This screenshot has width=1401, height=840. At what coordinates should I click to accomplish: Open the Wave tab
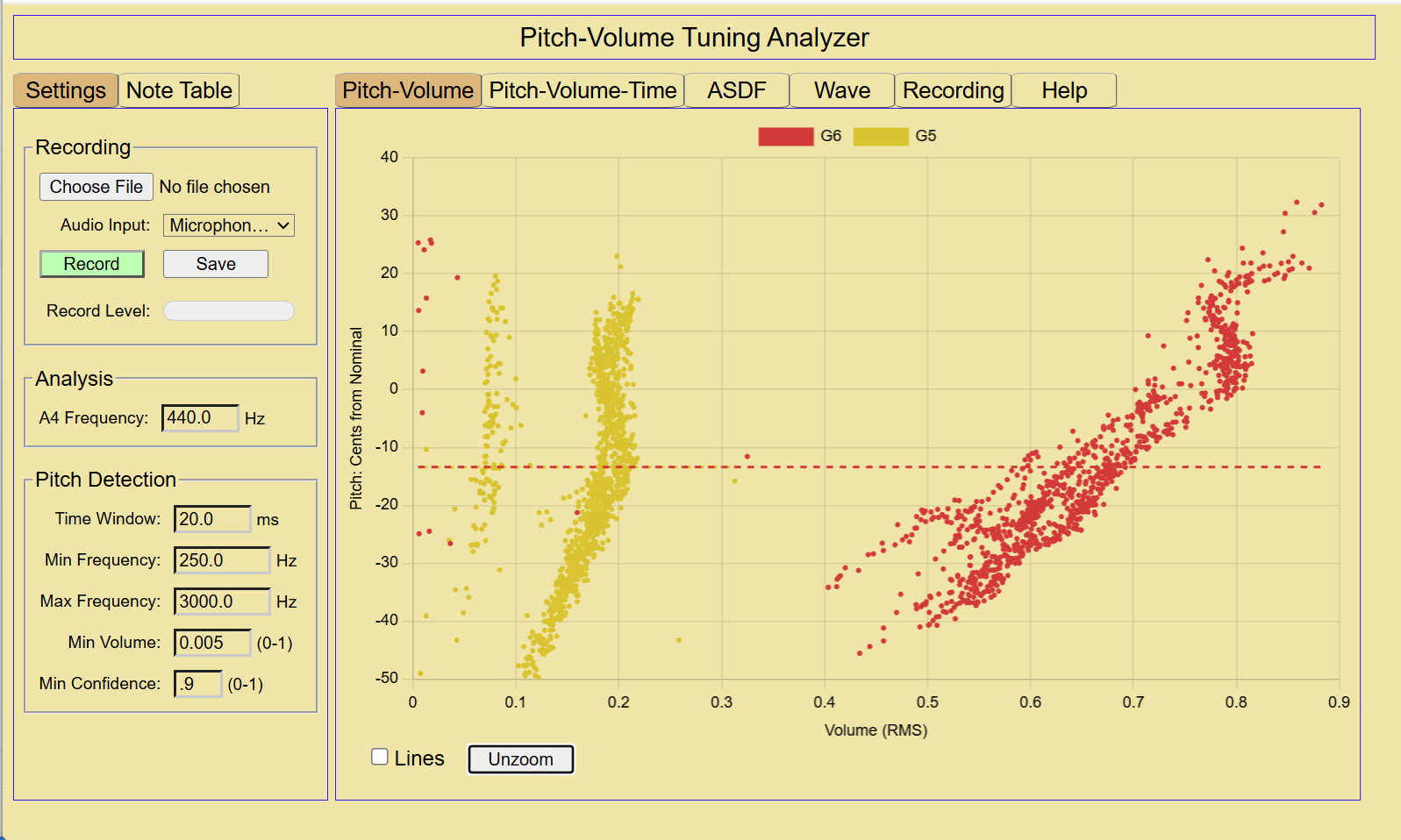click(842, 90)
